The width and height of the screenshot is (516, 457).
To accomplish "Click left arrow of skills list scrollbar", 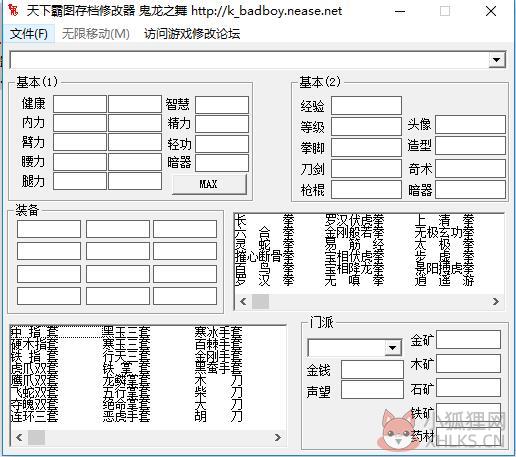I will [x=243, y=301].
